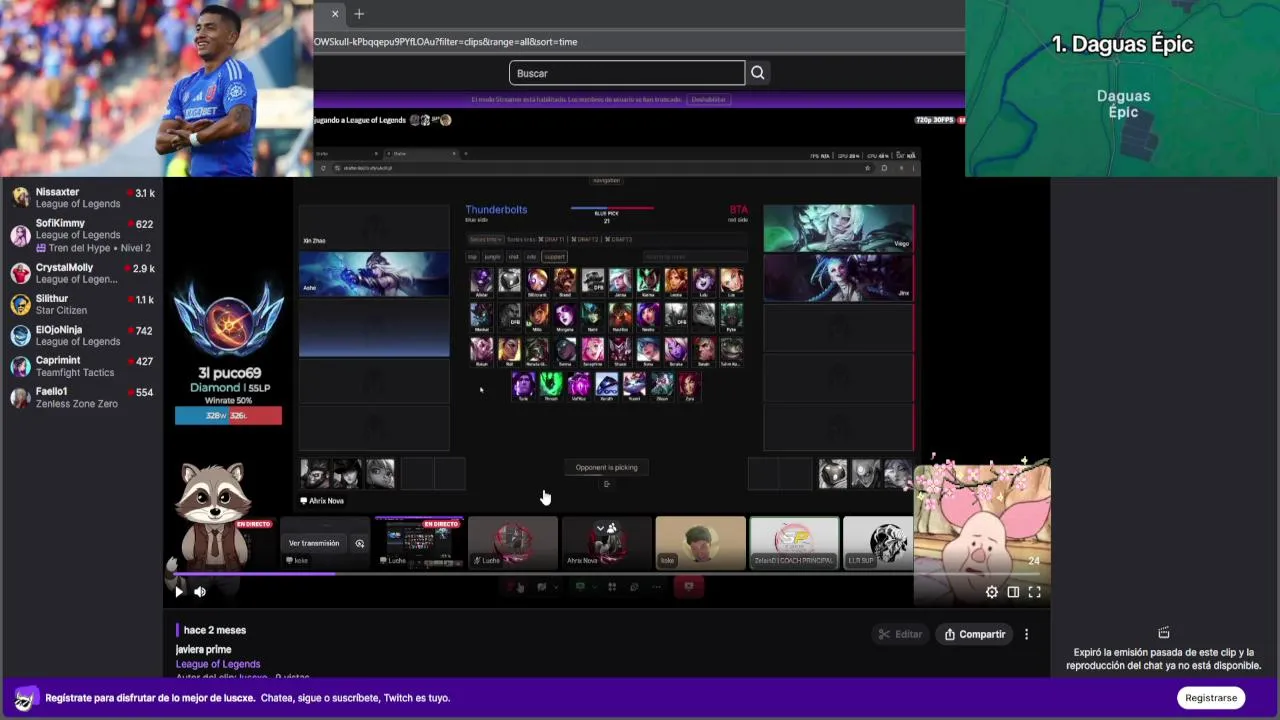Share the clip with Compartir

tap(975, 634)
